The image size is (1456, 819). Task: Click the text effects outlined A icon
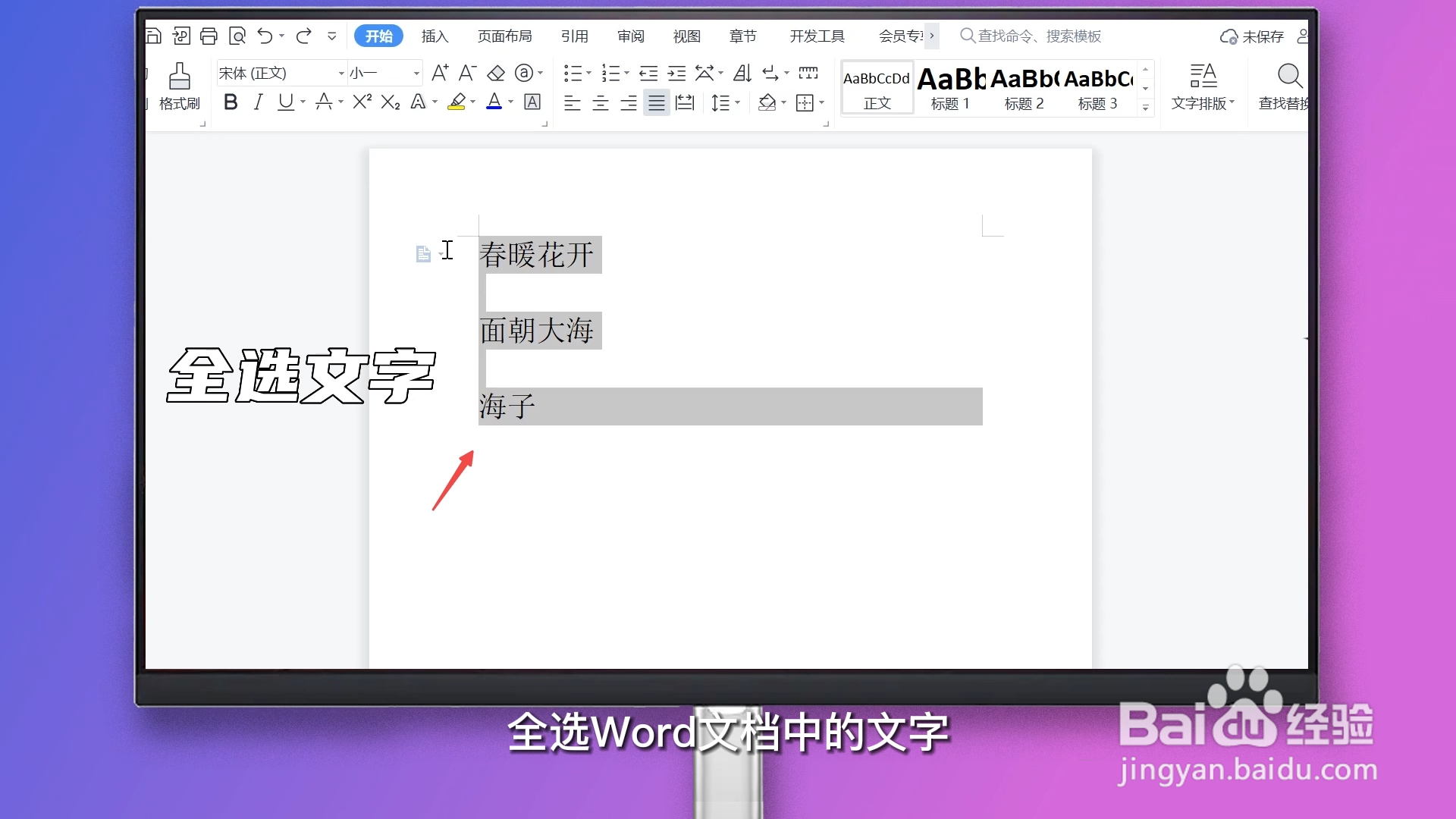[418, 102]
